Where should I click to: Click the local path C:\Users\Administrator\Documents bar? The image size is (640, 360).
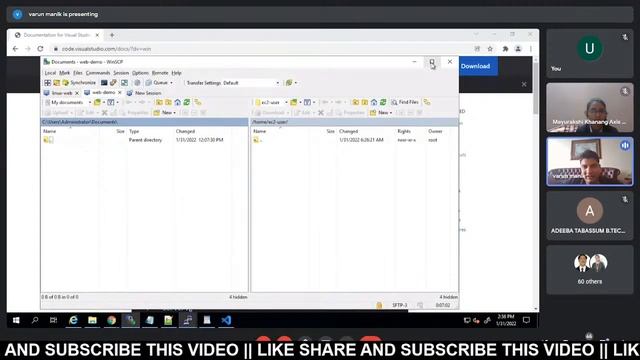click(x=144, y=122)
